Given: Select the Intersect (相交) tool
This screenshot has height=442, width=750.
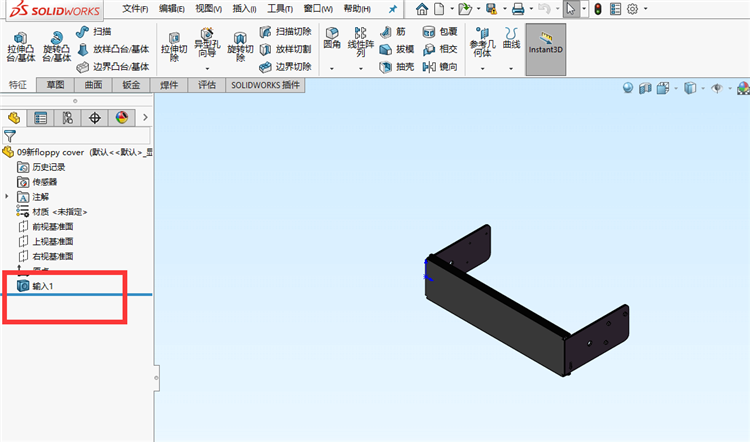Looking at the screenshot, I should (x=440, y=49).
